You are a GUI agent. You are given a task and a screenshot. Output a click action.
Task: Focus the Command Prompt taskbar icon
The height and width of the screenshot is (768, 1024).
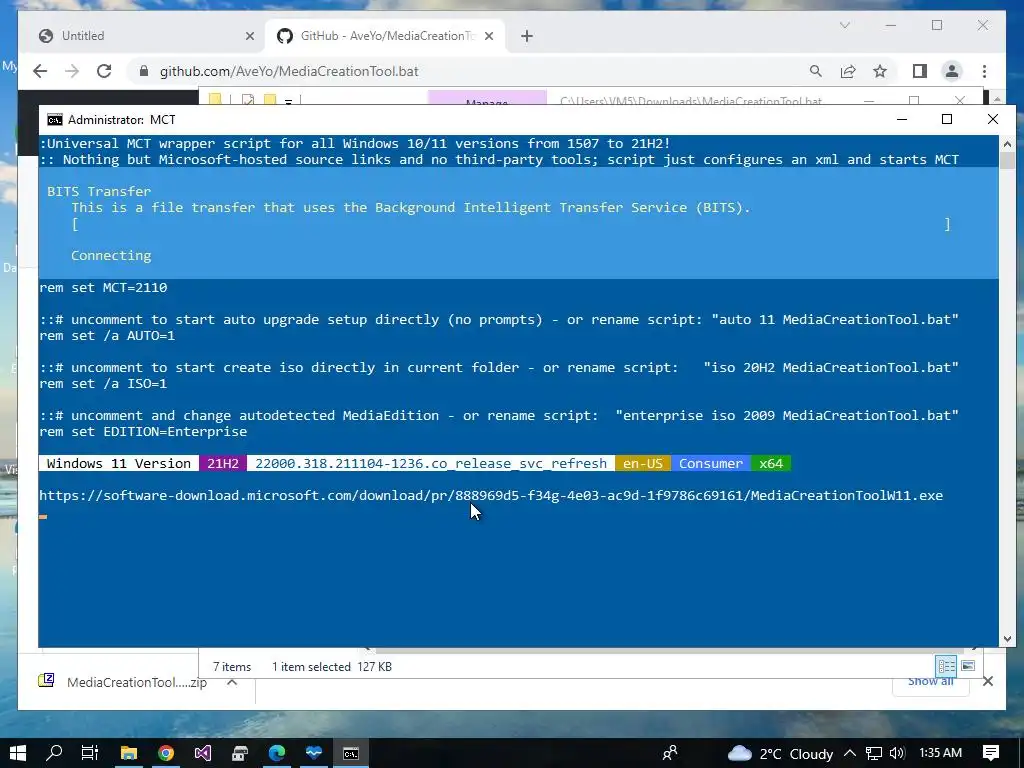(351, 753)
